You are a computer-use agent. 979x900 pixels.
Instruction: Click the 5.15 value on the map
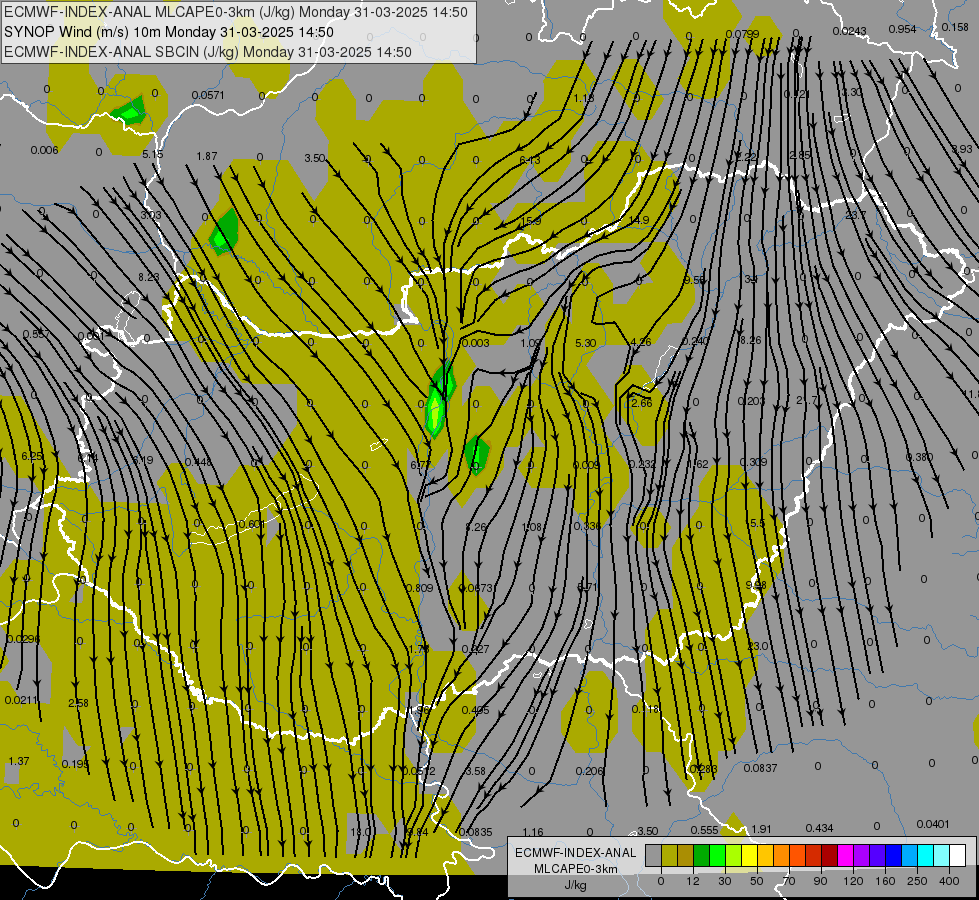152,154
